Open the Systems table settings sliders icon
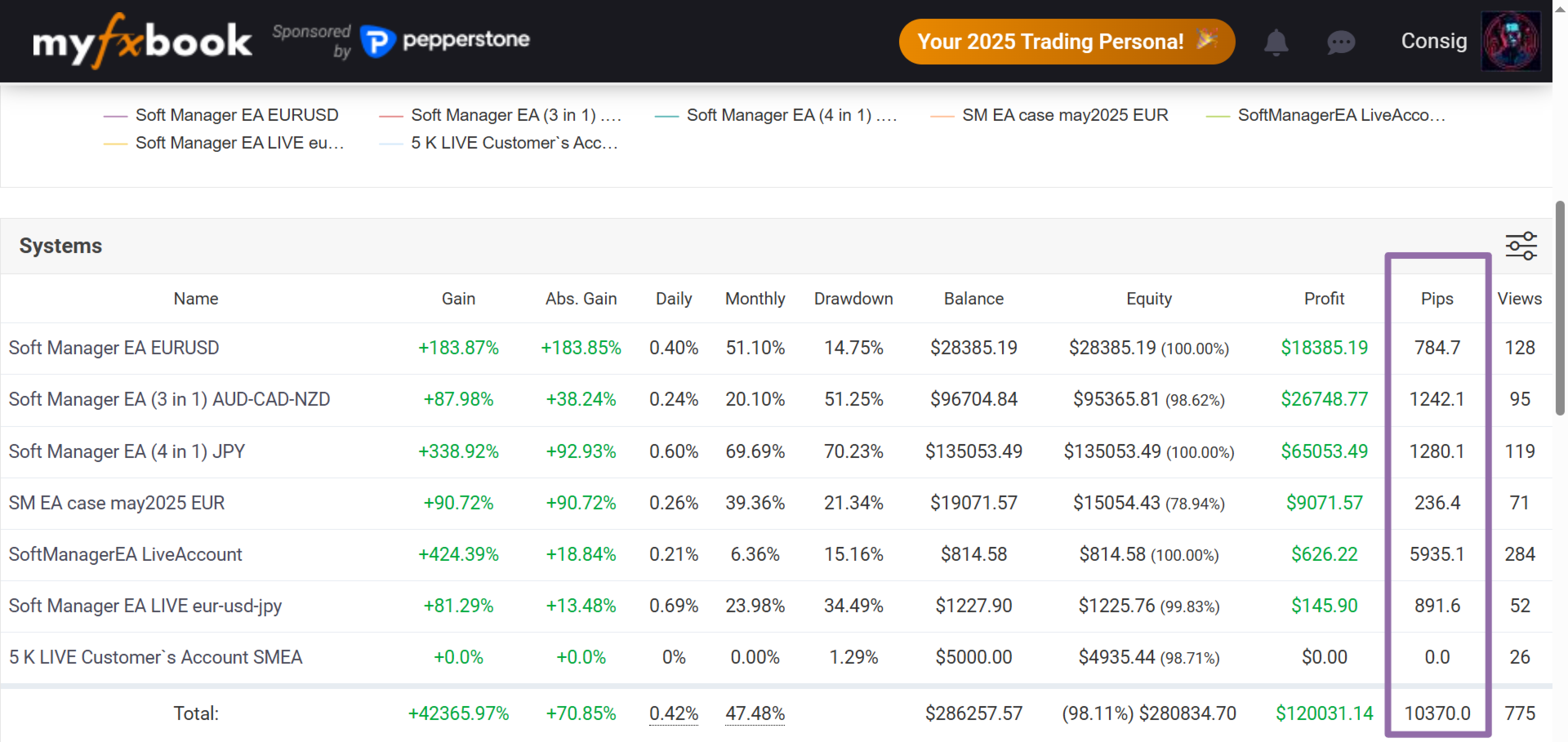The image size is (1568, 742). 1521,246
